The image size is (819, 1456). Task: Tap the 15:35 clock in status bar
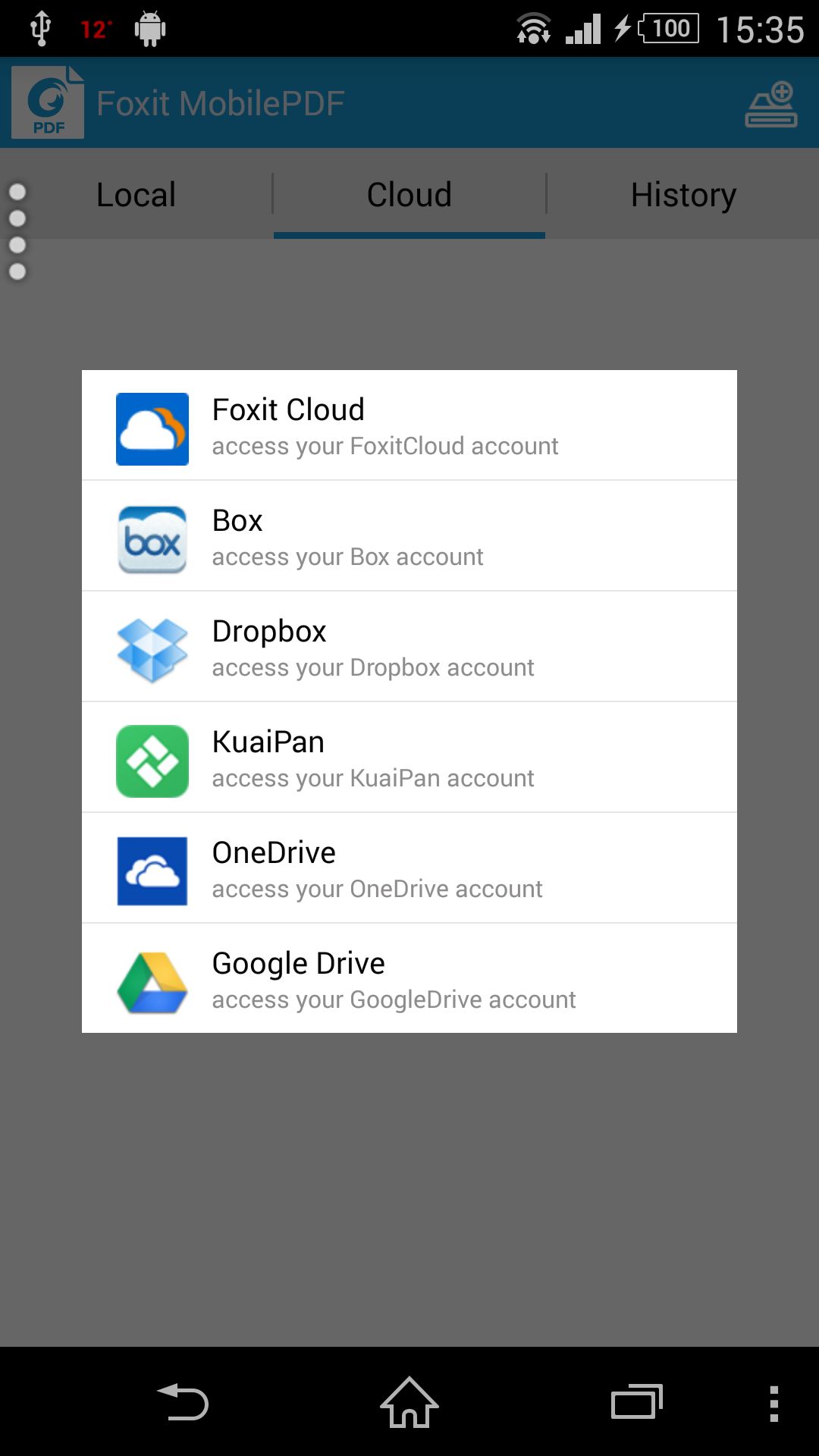(x=760, y=30)
